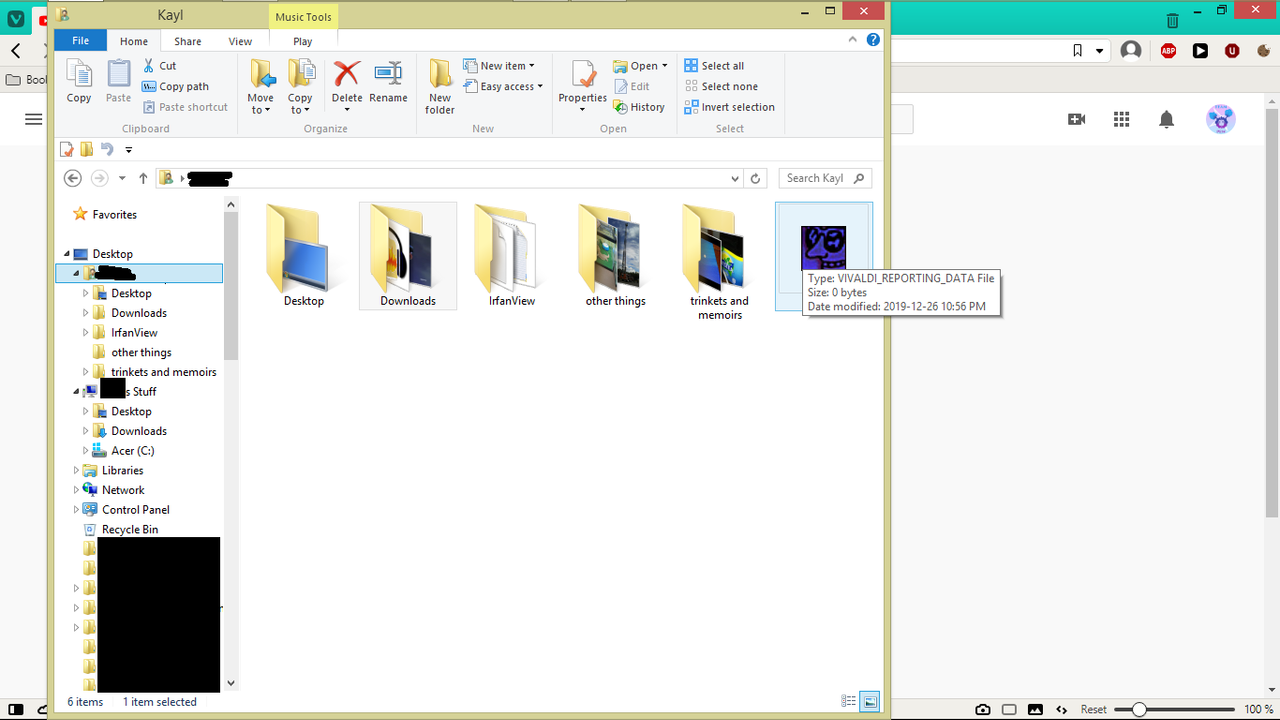Image resolution: width=1280 pixels, height=720 pixels.
Task: Open the browser page's apps grid icon
Action: pos(1121,120)
